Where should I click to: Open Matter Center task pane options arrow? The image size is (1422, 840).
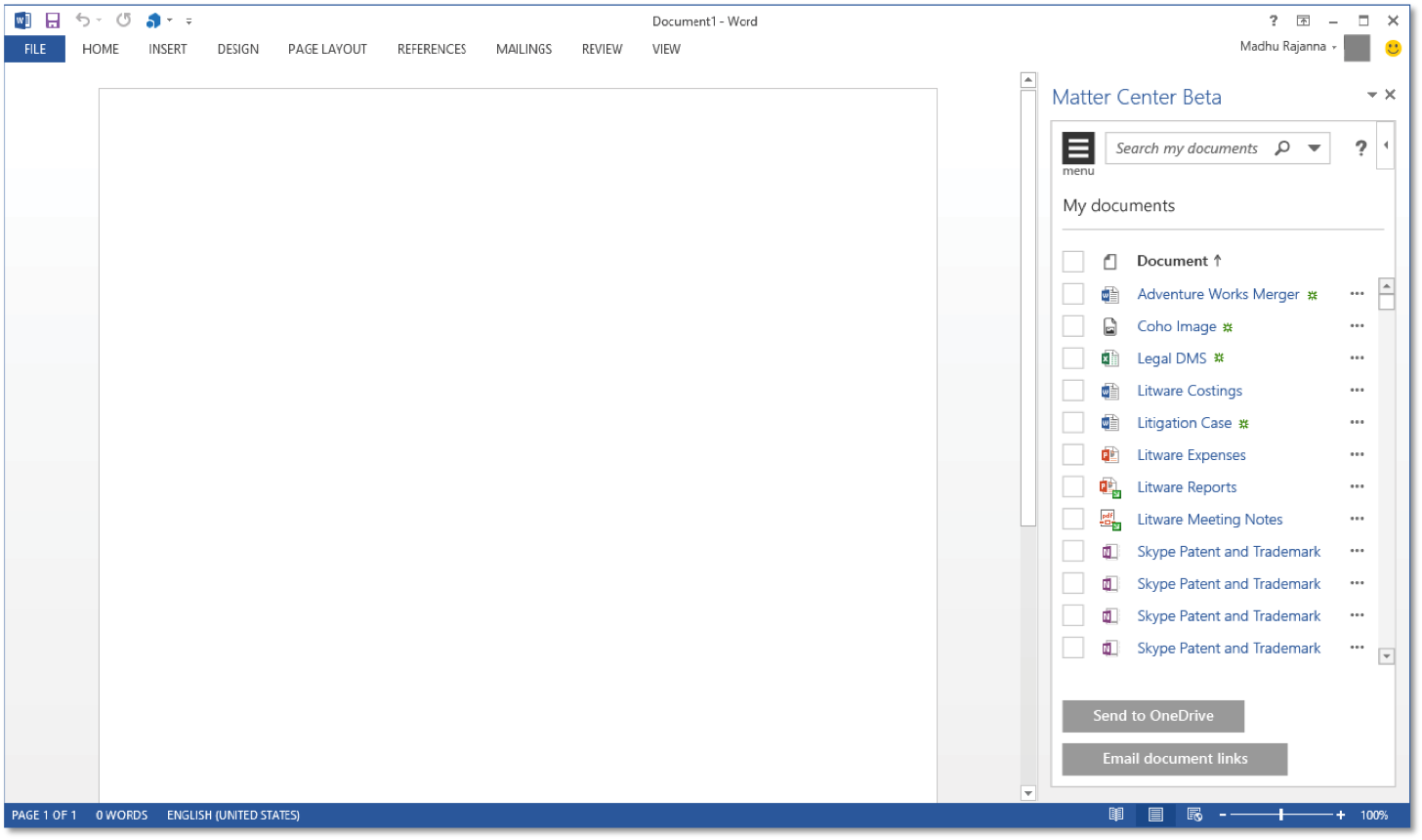[x=1372, y=95]
